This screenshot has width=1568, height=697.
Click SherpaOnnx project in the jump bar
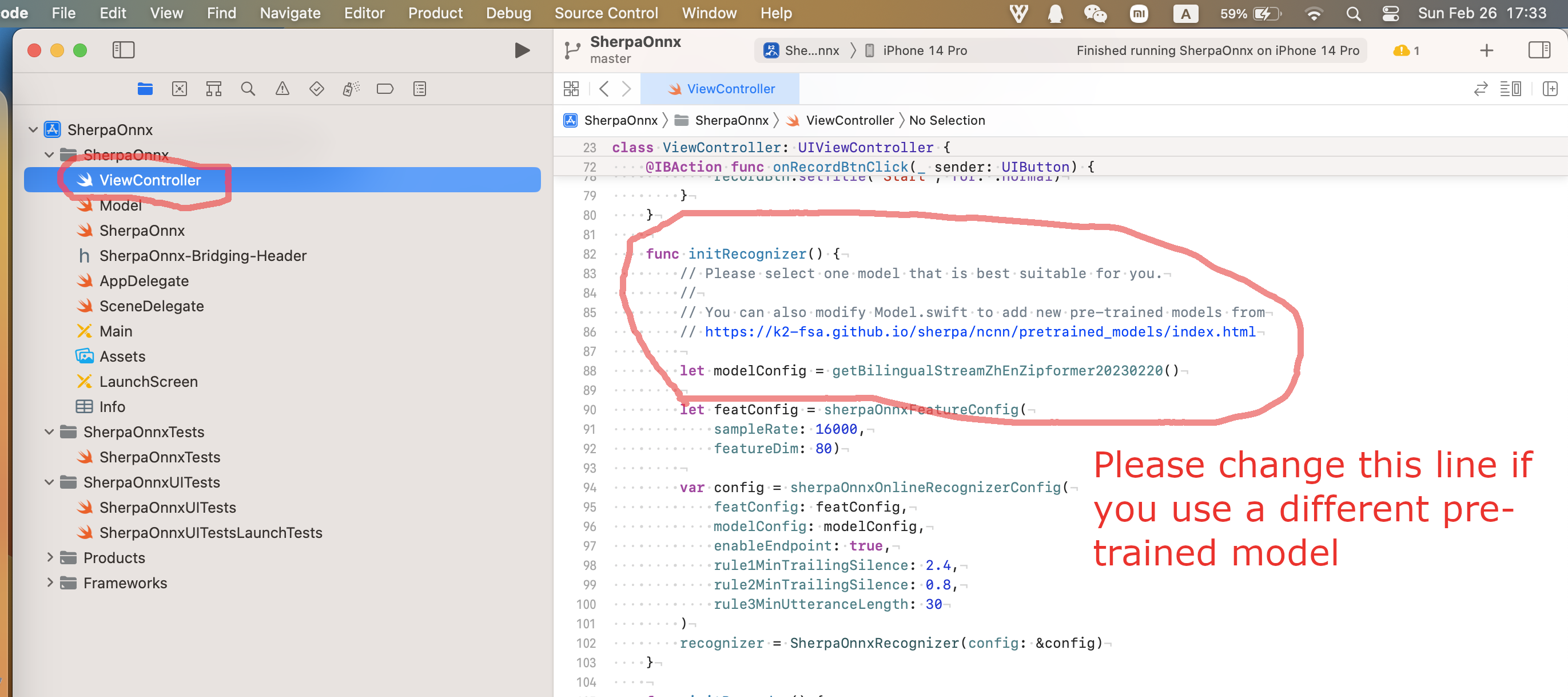pyautogui.click(x=612, y=121)
